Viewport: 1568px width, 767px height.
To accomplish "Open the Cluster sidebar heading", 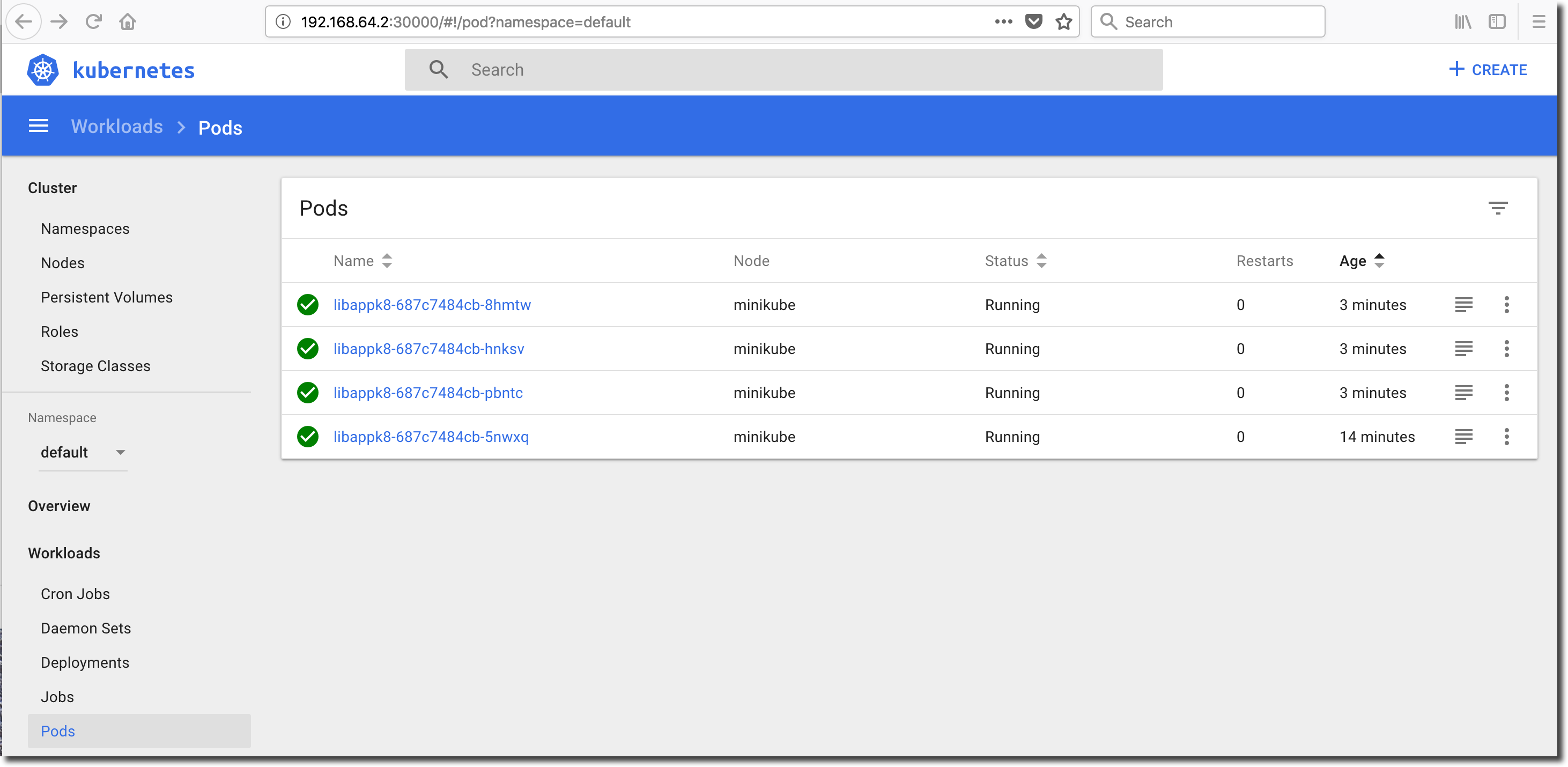I will tap(51, 188).
